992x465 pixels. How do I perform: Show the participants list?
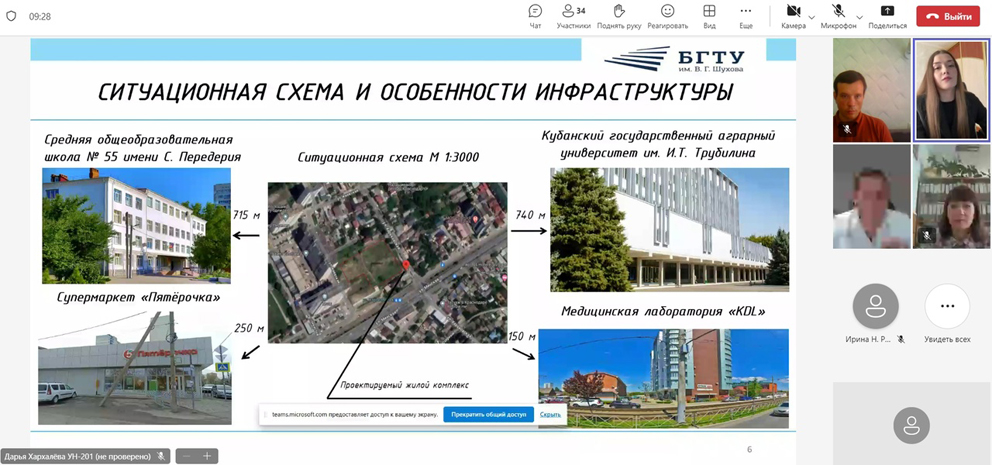pos(573,16)
